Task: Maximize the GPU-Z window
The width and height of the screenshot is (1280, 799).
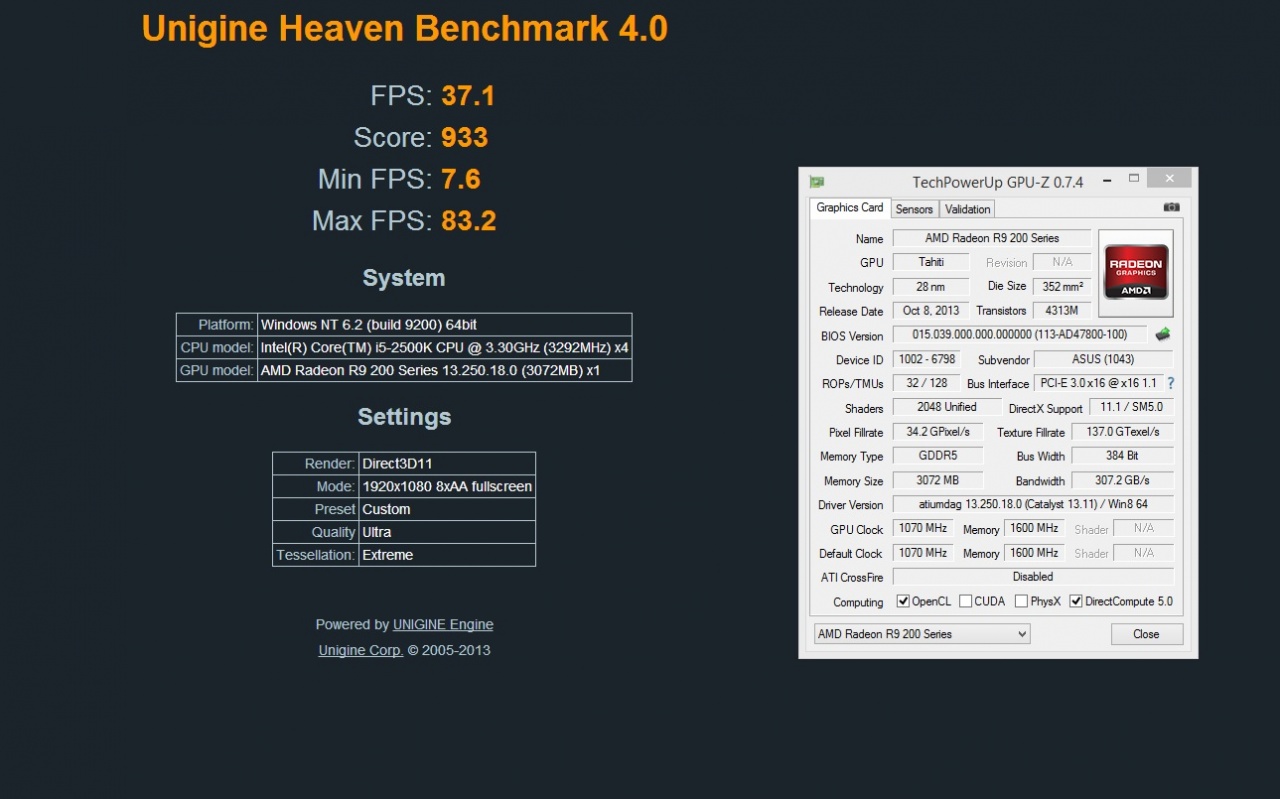Action: pyautogui.click(x=1134, y=179)
